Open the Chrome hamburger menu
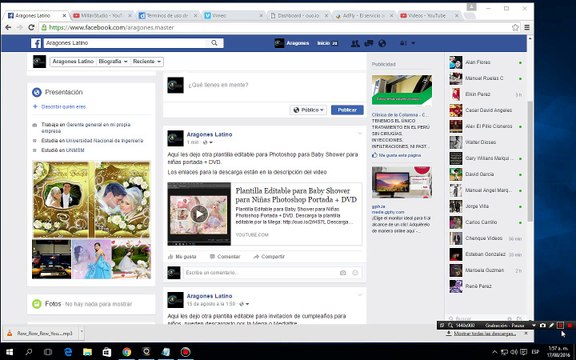Screen dimensions: 576x360 (x=527, y=28)
